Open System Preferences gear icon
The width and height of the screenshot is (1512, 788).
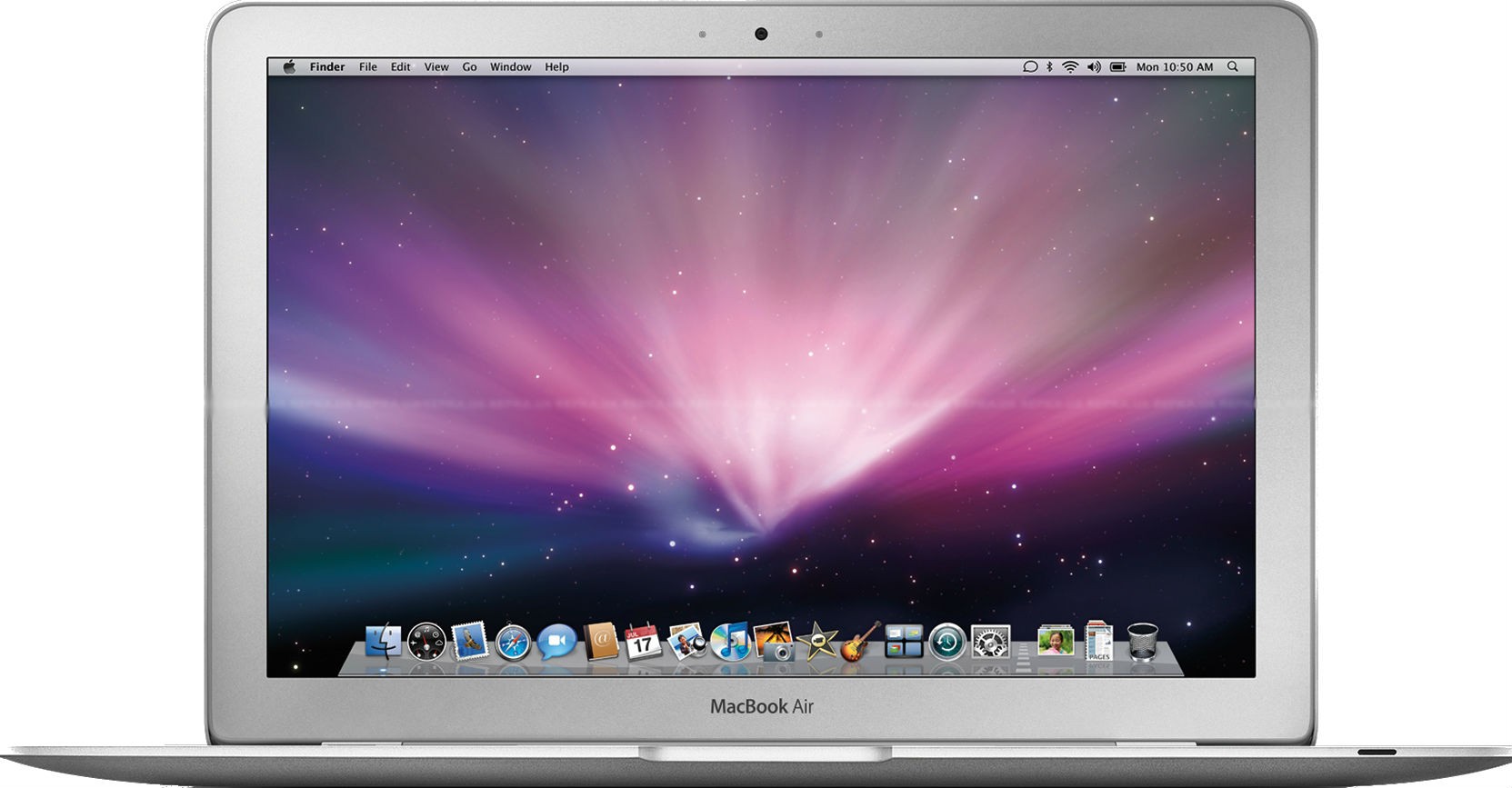point(989,643)
